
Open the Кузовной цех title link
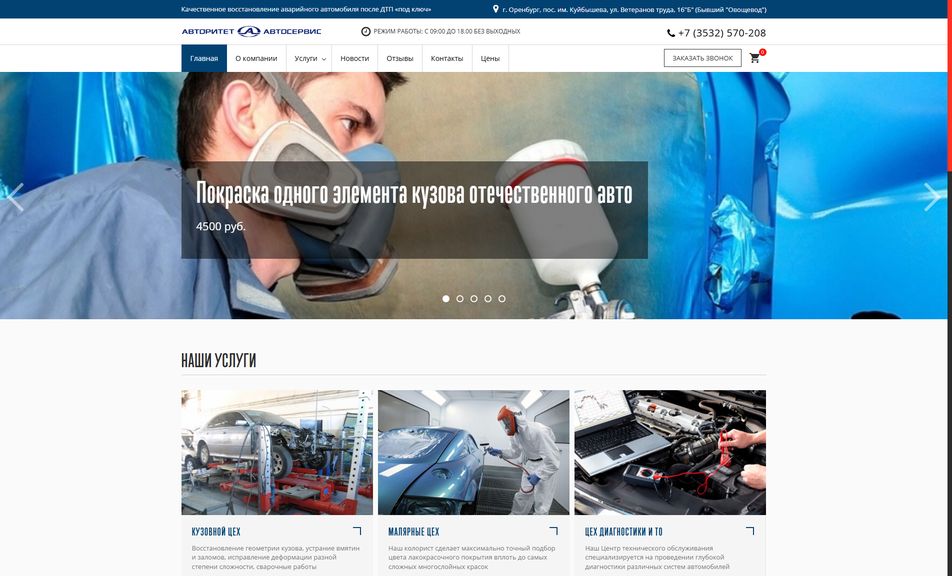[216, 532]
